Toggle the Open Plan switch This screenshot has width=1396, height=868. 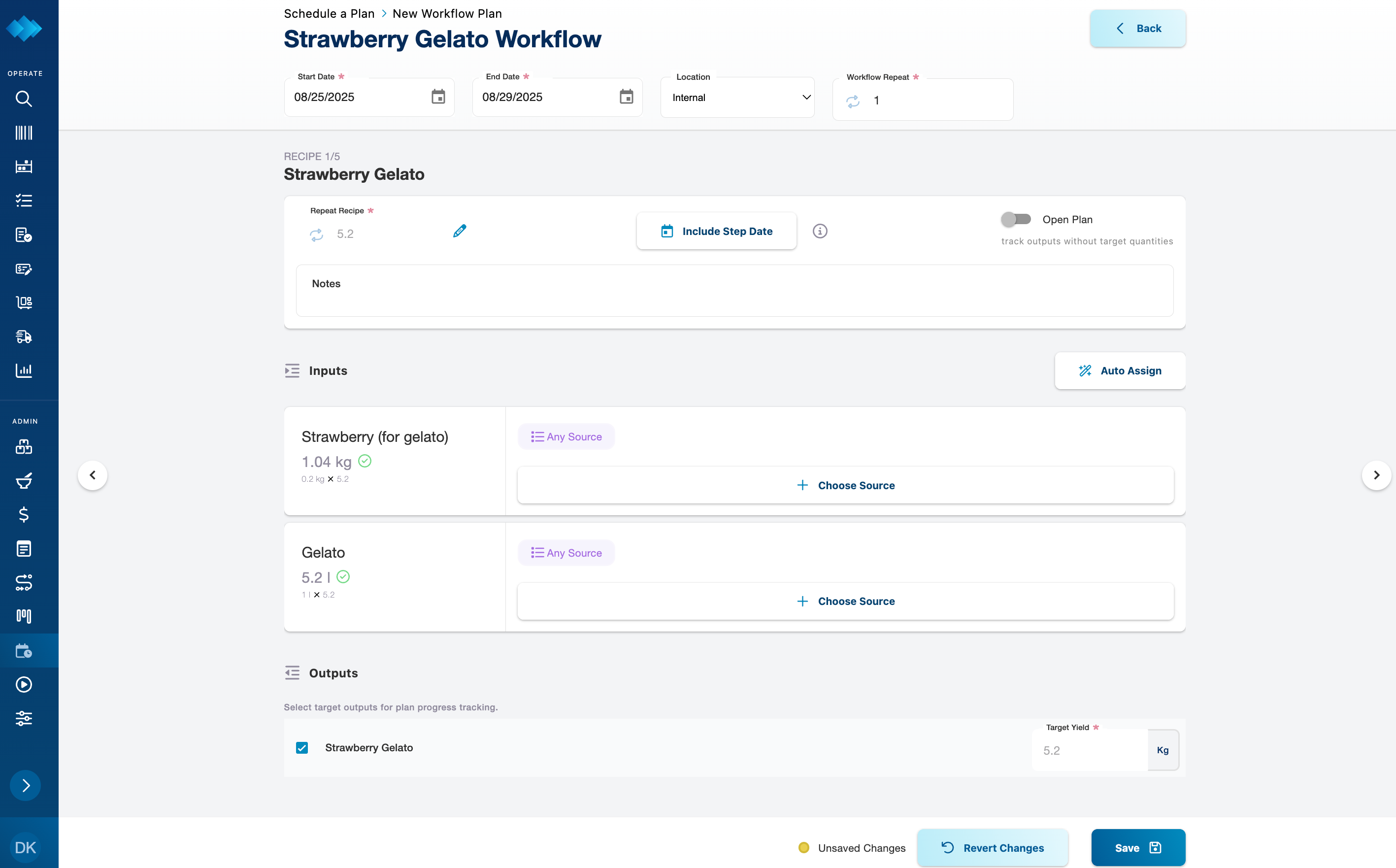pos(1015,219)
